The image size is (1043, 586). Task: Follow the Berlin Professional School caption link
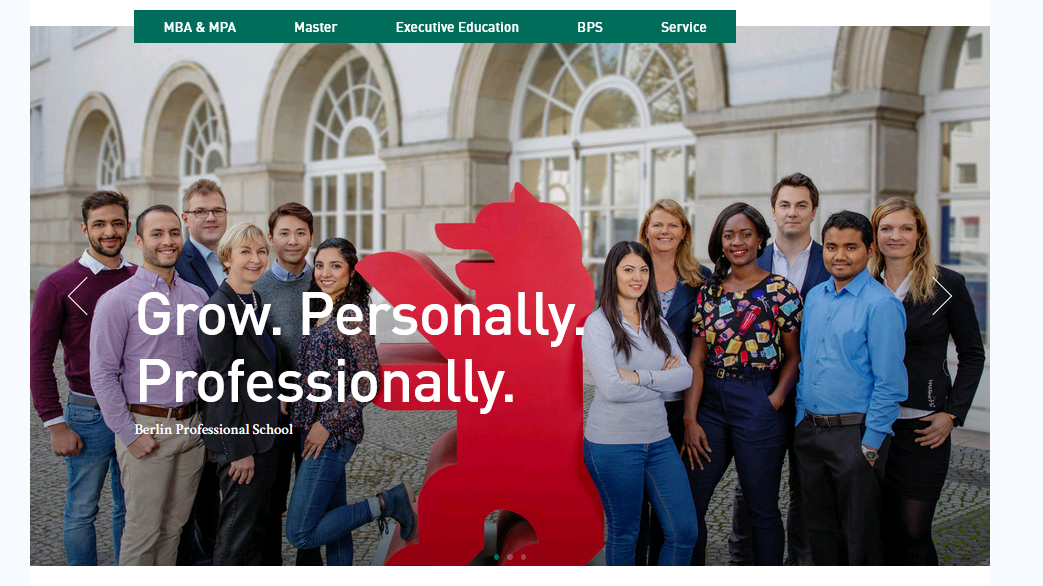[x=214, y=430]
